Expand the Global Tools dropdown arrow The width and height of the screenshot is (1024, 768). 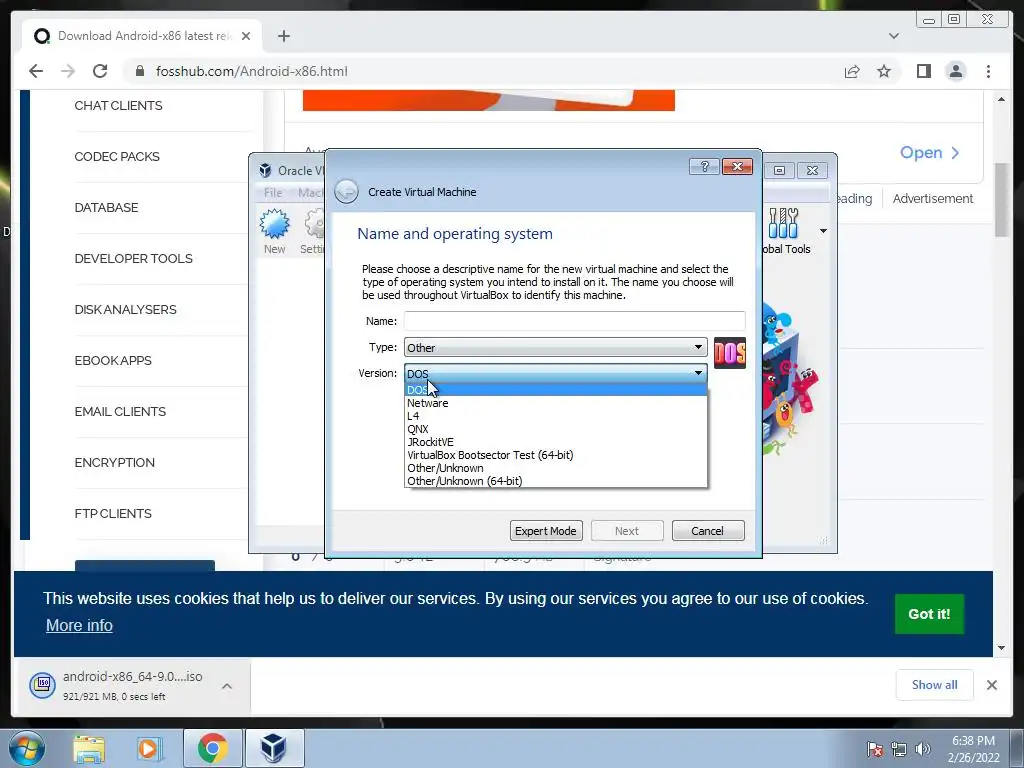tap(823, 231)
